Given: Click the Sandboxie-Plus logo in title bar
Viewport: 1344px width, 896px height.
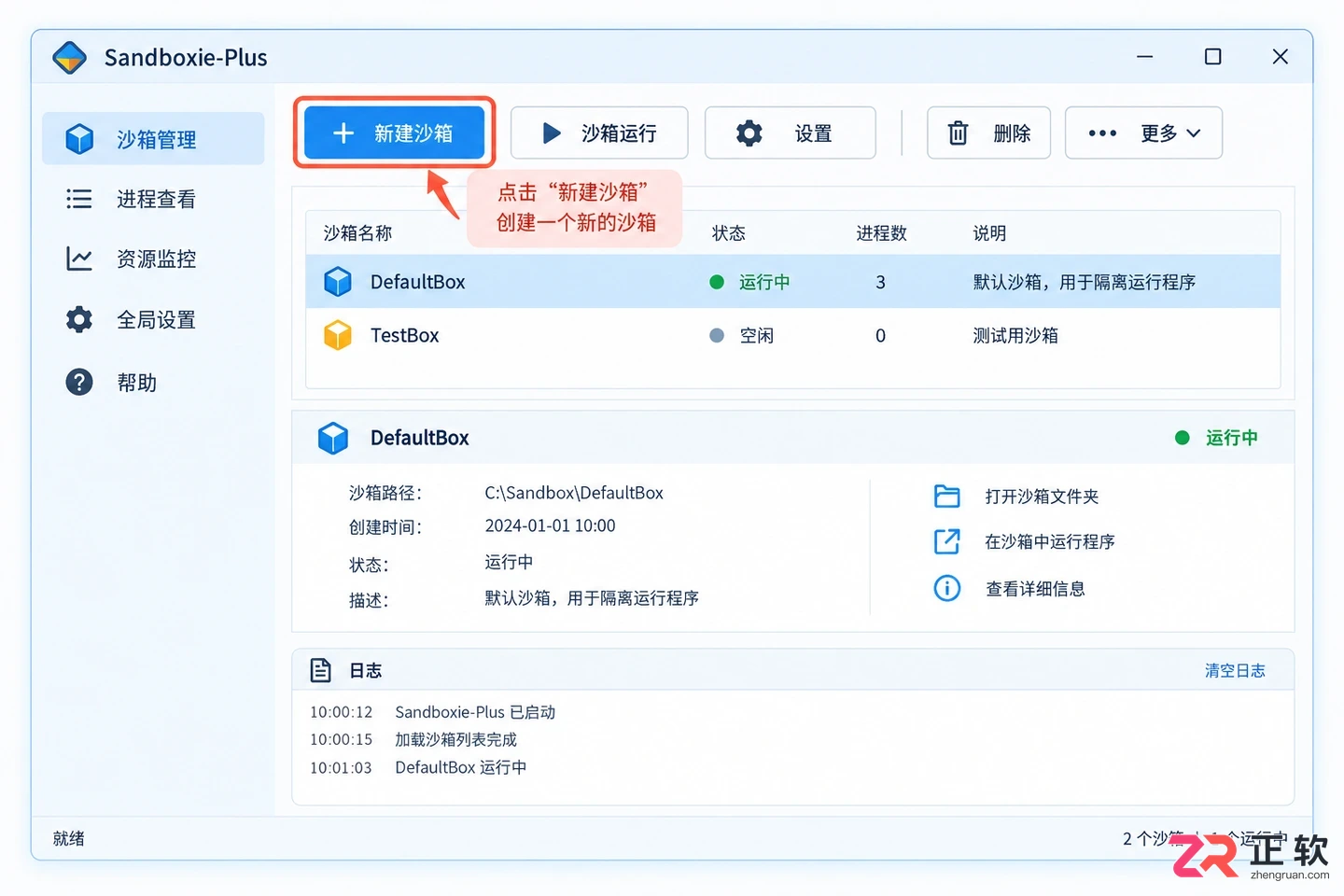Looking at the screenshot, I should 70,58.
